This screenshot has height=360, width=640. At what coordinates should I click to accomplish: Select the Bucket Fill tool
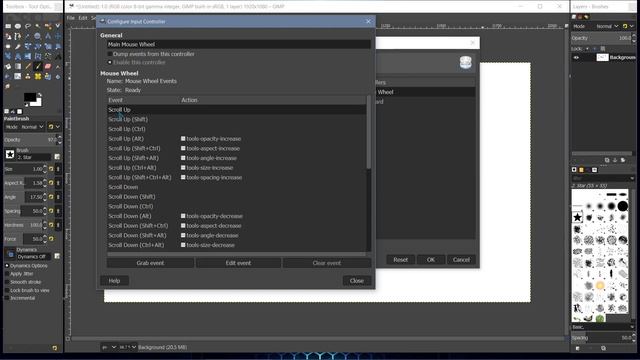pyautogui.click(x=8, y=66)
